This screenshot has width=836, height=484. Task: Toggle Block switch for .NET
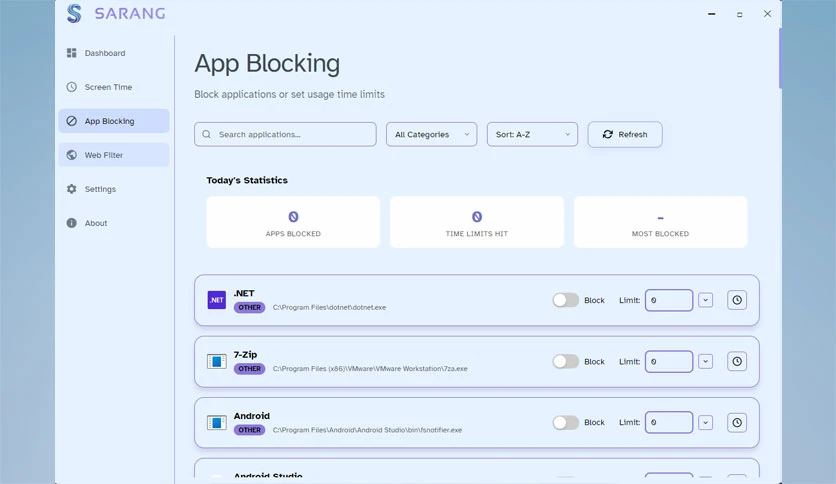(565, 300)
